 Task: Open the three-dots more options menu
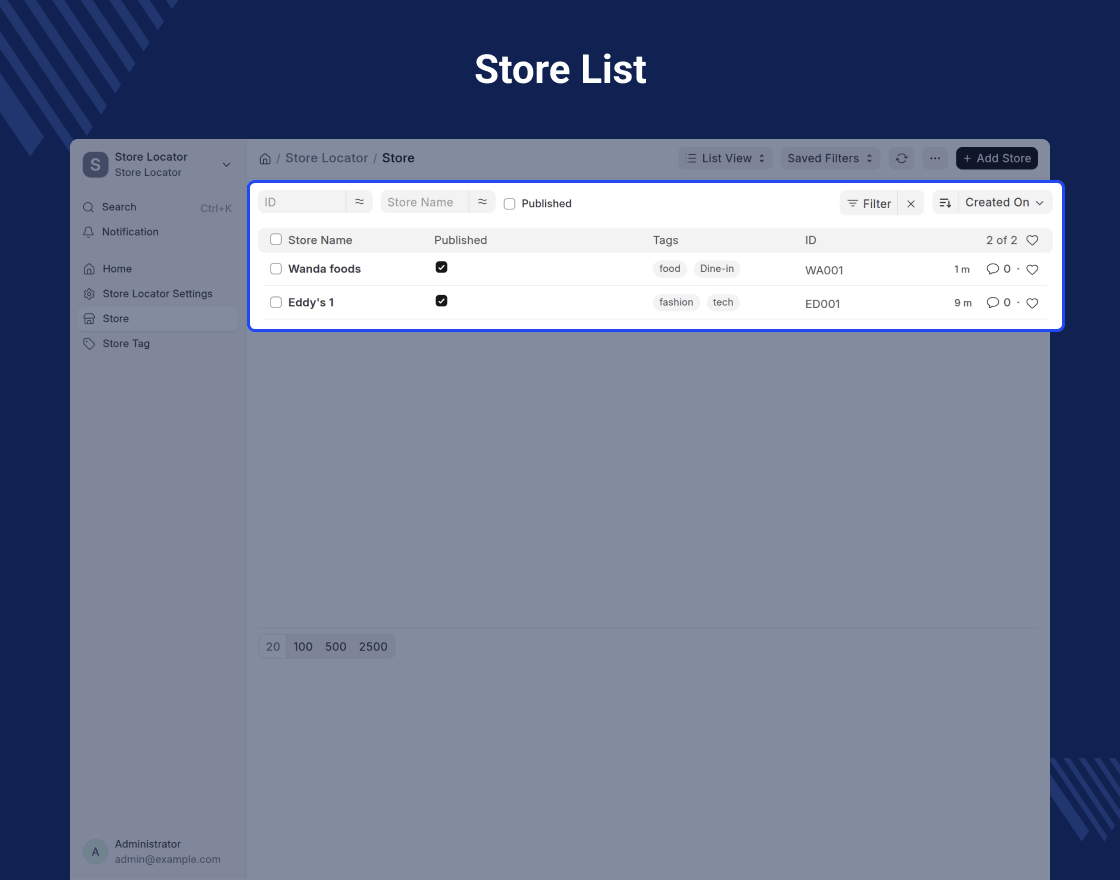coord(935,159)
